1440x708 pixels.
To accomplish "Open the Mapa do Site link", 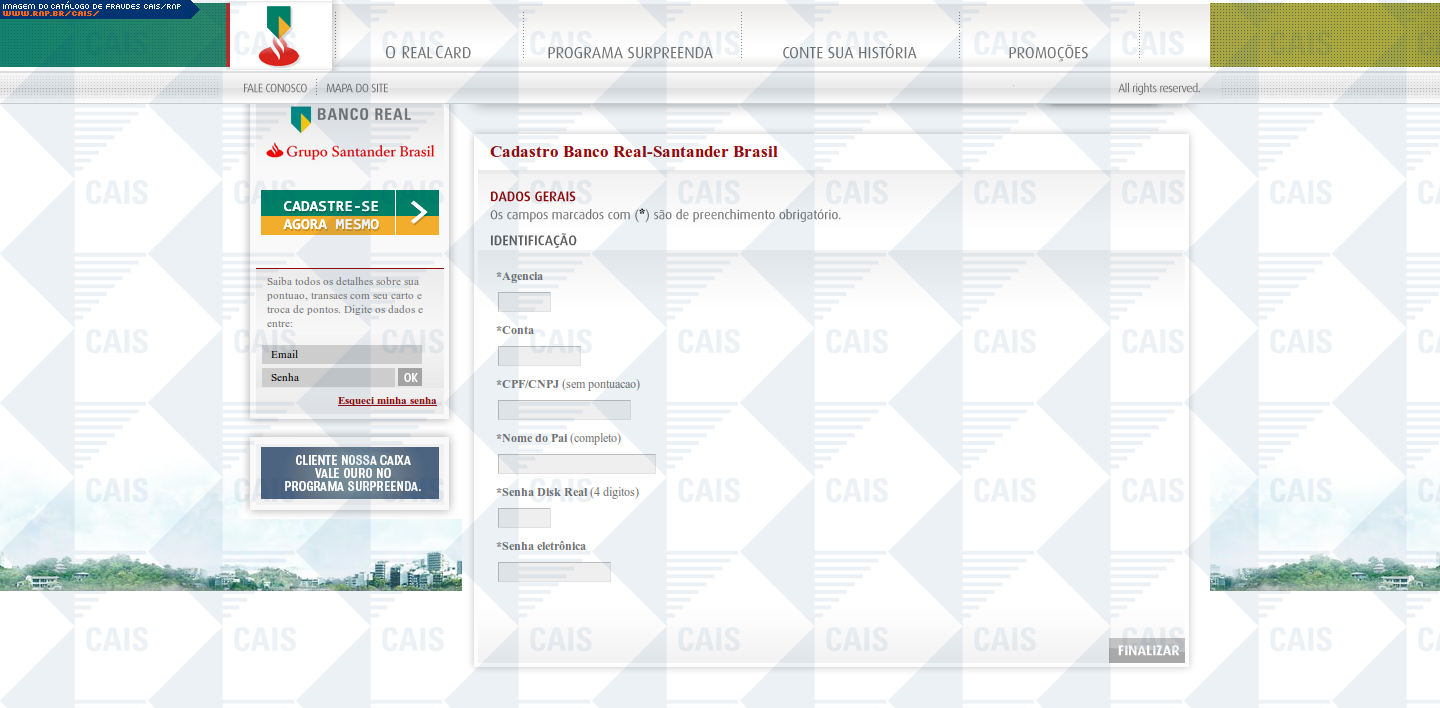I will point(357,88).
